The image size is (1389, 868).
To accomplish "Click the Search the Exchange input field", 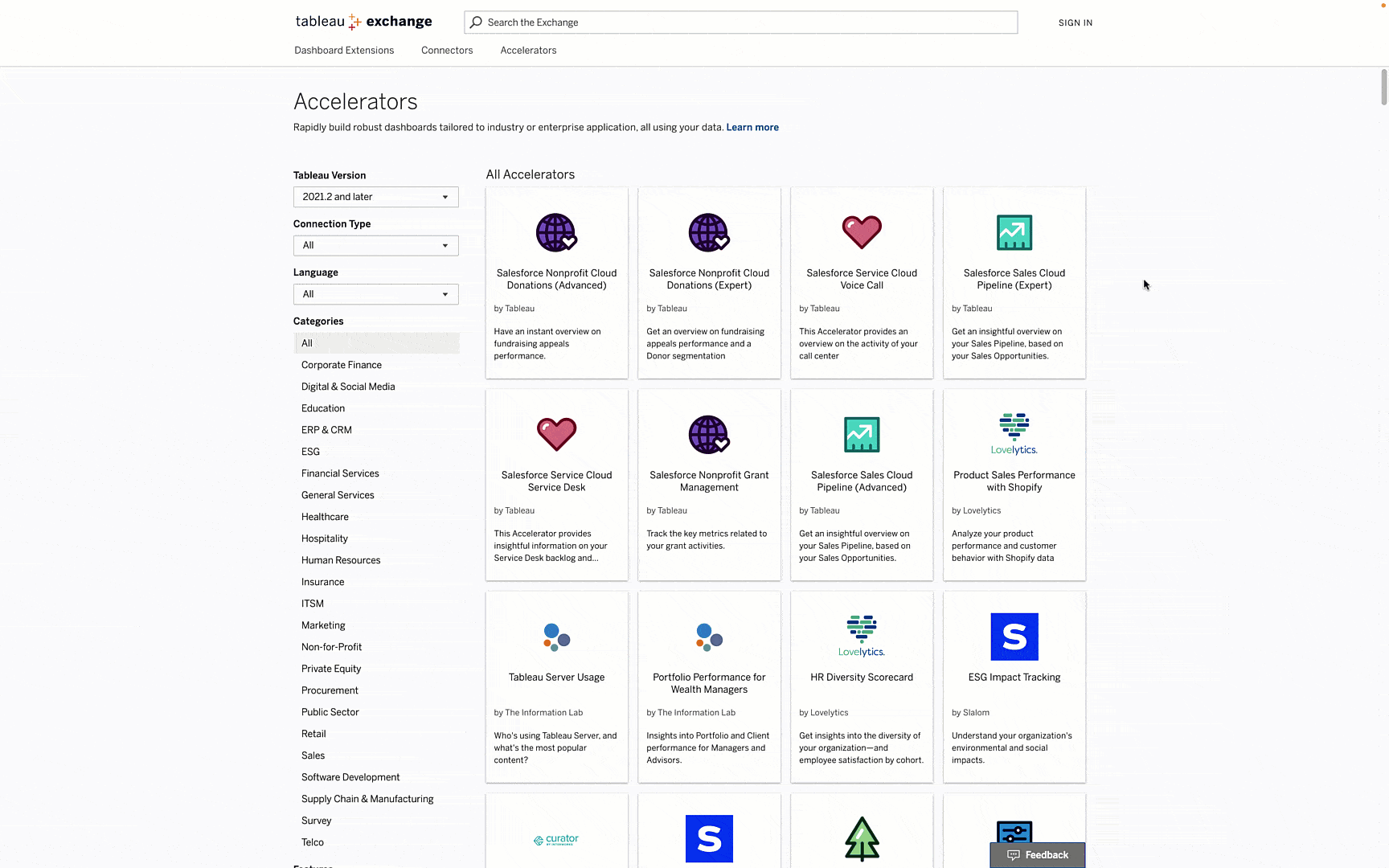I will (740, 23).
